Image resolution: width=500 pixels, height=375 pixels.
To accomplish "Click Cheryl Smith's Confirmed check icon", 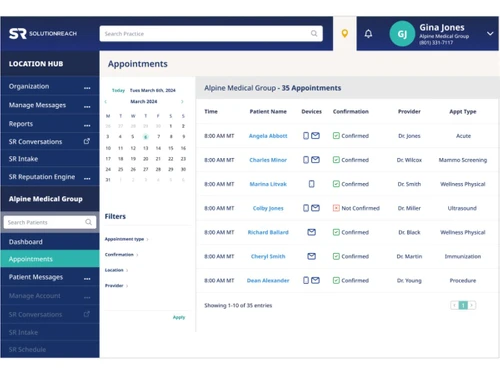I will [x=336, y=256].
